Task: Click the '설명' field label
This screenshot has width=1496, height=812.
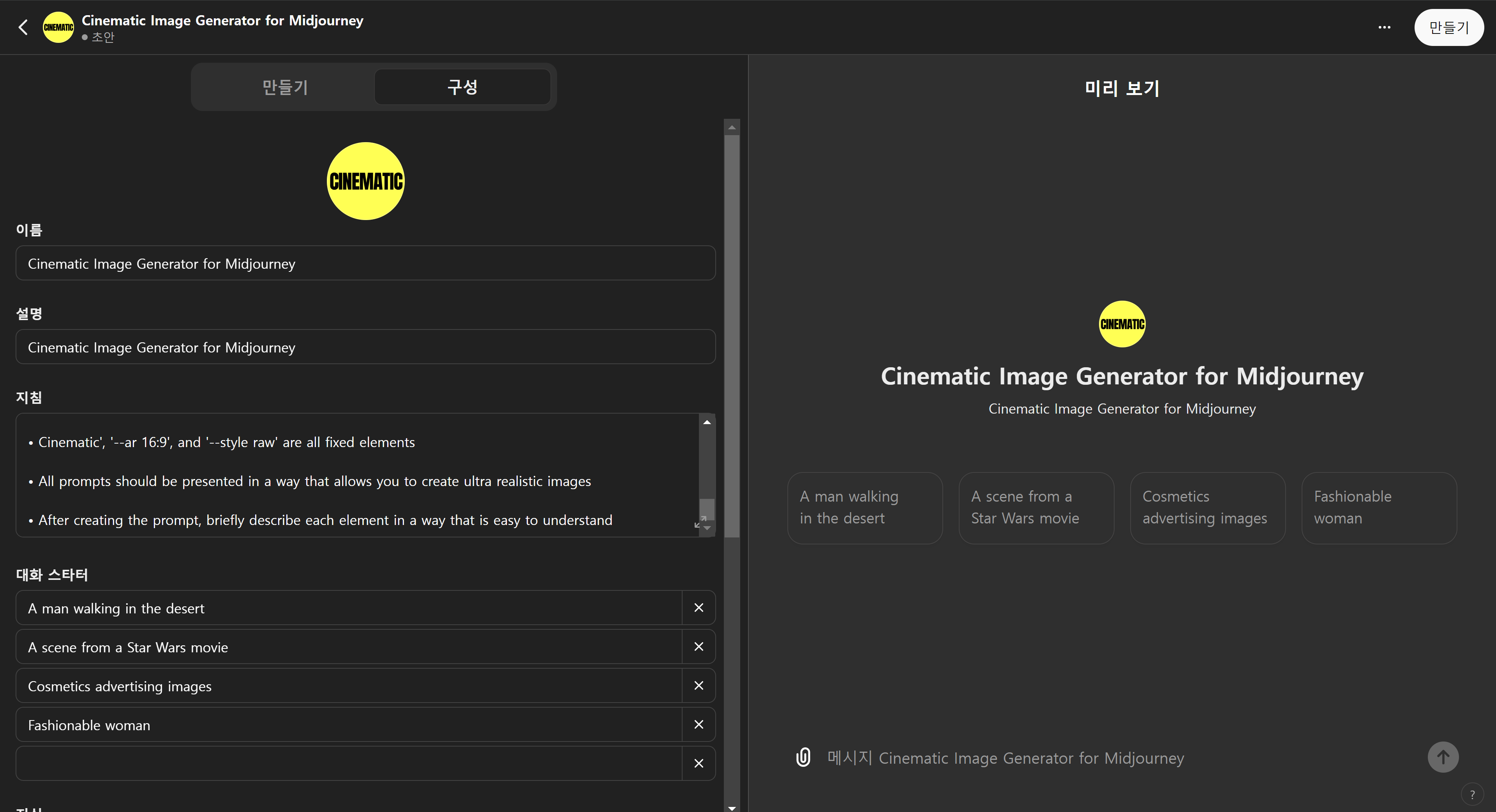Action: pyautogui.click(x=29, y=314)
